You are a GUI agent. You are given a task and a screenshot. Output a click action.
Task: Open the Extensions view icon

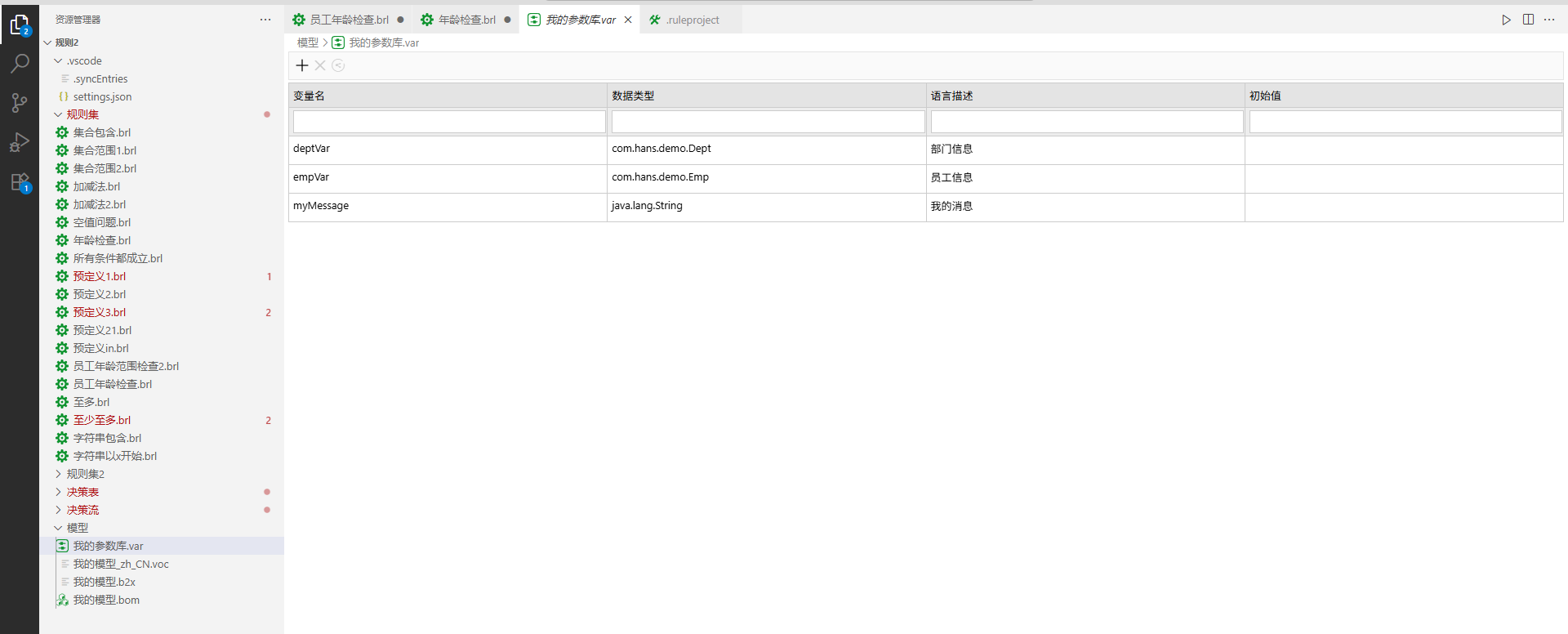click(20, 181)
